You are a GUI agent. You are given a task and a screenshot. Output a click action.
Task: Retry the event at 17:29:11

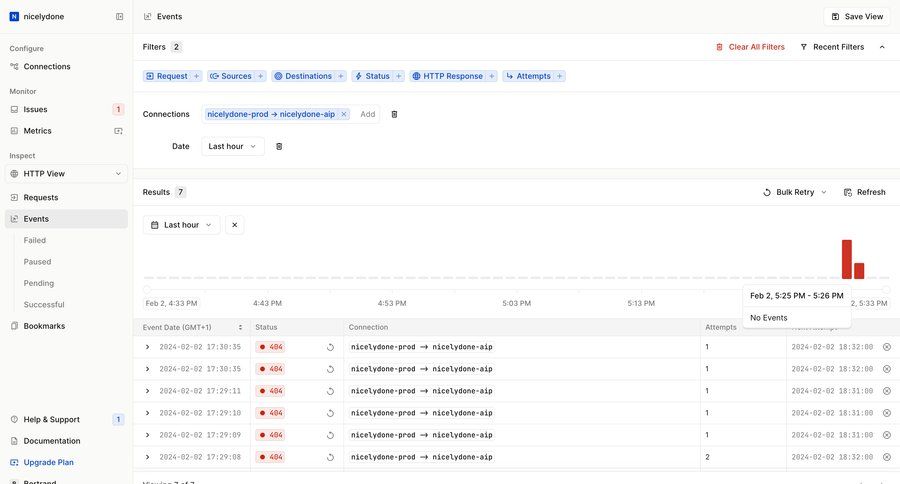coord(330,391)
